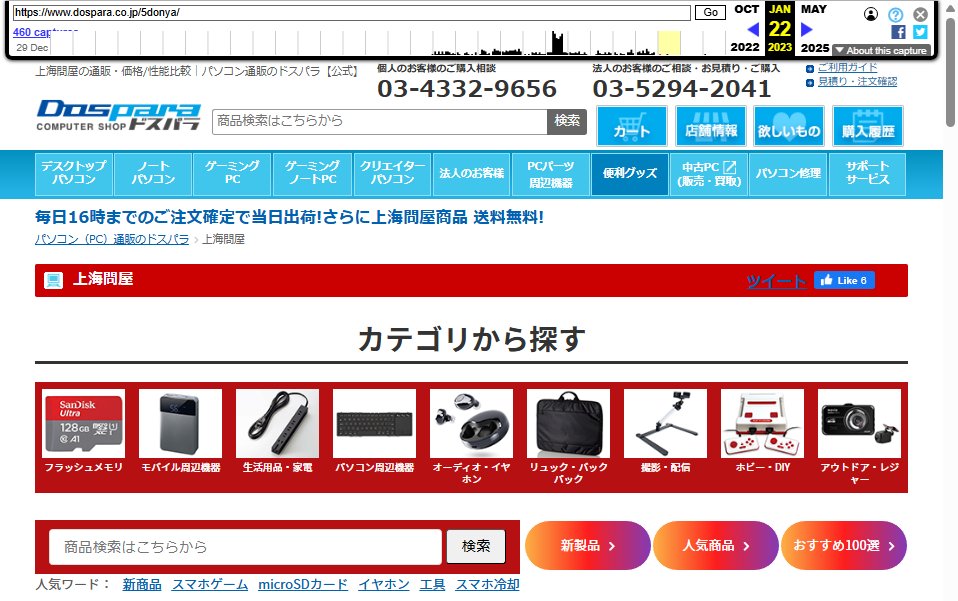958x601 pixels.
Task: Open ホビー・DIY category thumbnail
Action: coord(762,423)
